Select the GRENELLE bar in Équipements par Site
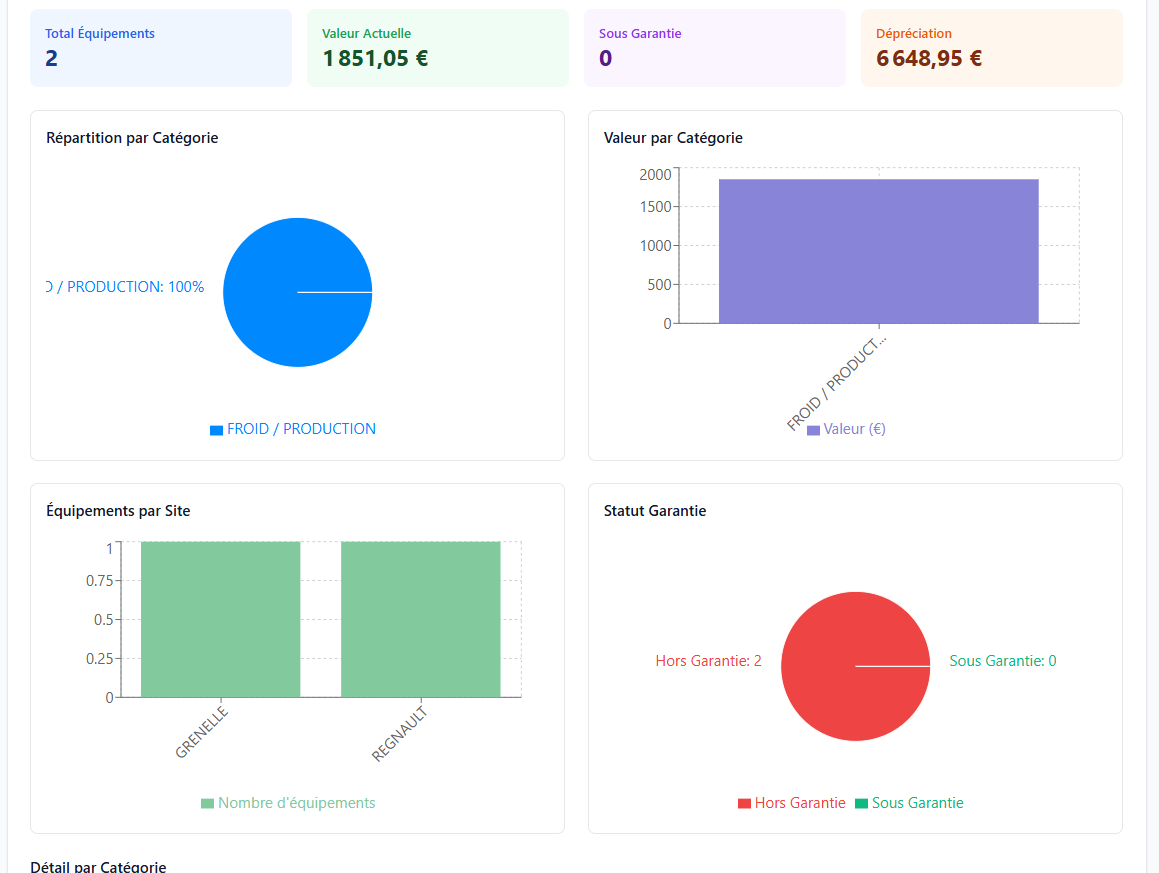This screenshot has height=873, width=1159. click(220, 620)
